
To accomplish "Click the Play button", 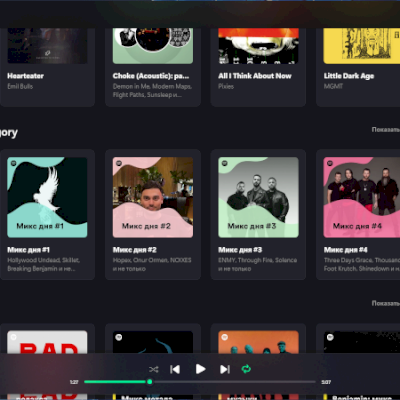I will click(x=200, y=369).
